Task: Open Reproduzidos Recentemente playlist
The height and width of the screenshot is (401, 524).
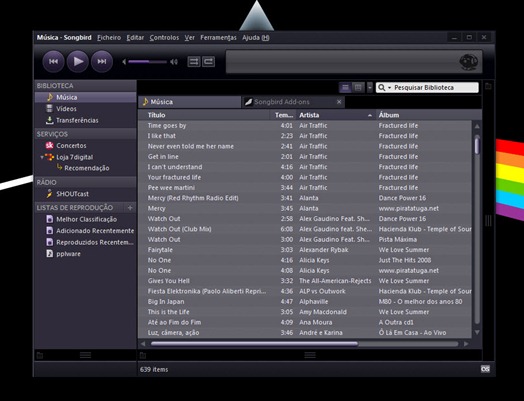Action: (86, 242)
